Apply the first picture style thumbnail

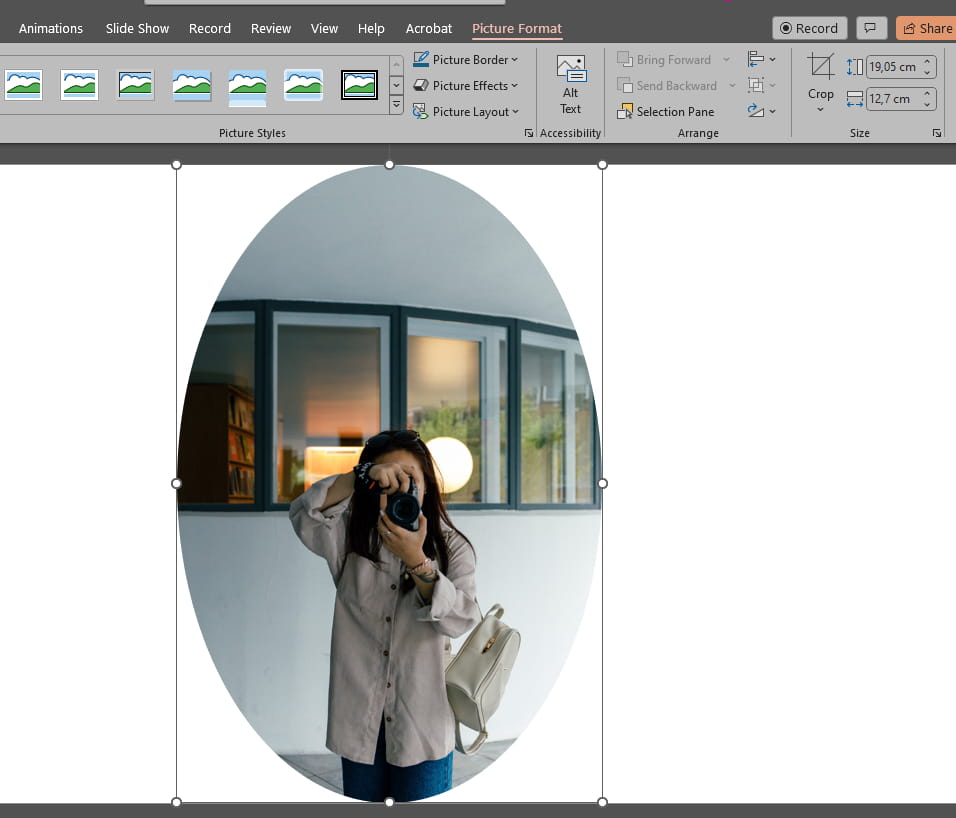click(x=24, y=85)
